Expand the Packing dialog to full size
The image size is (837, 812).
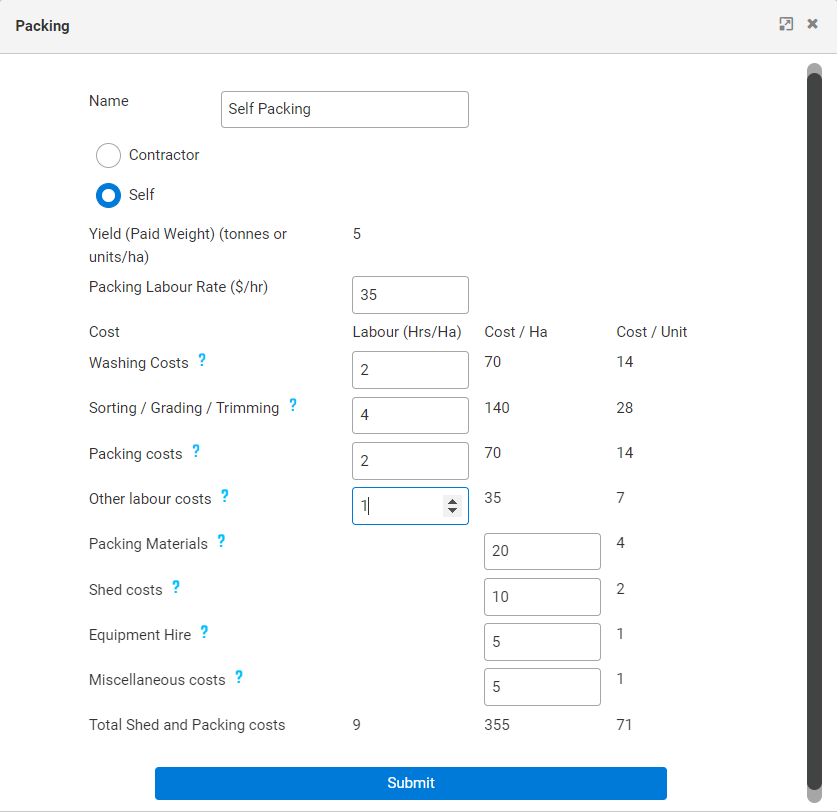[786, 24]
